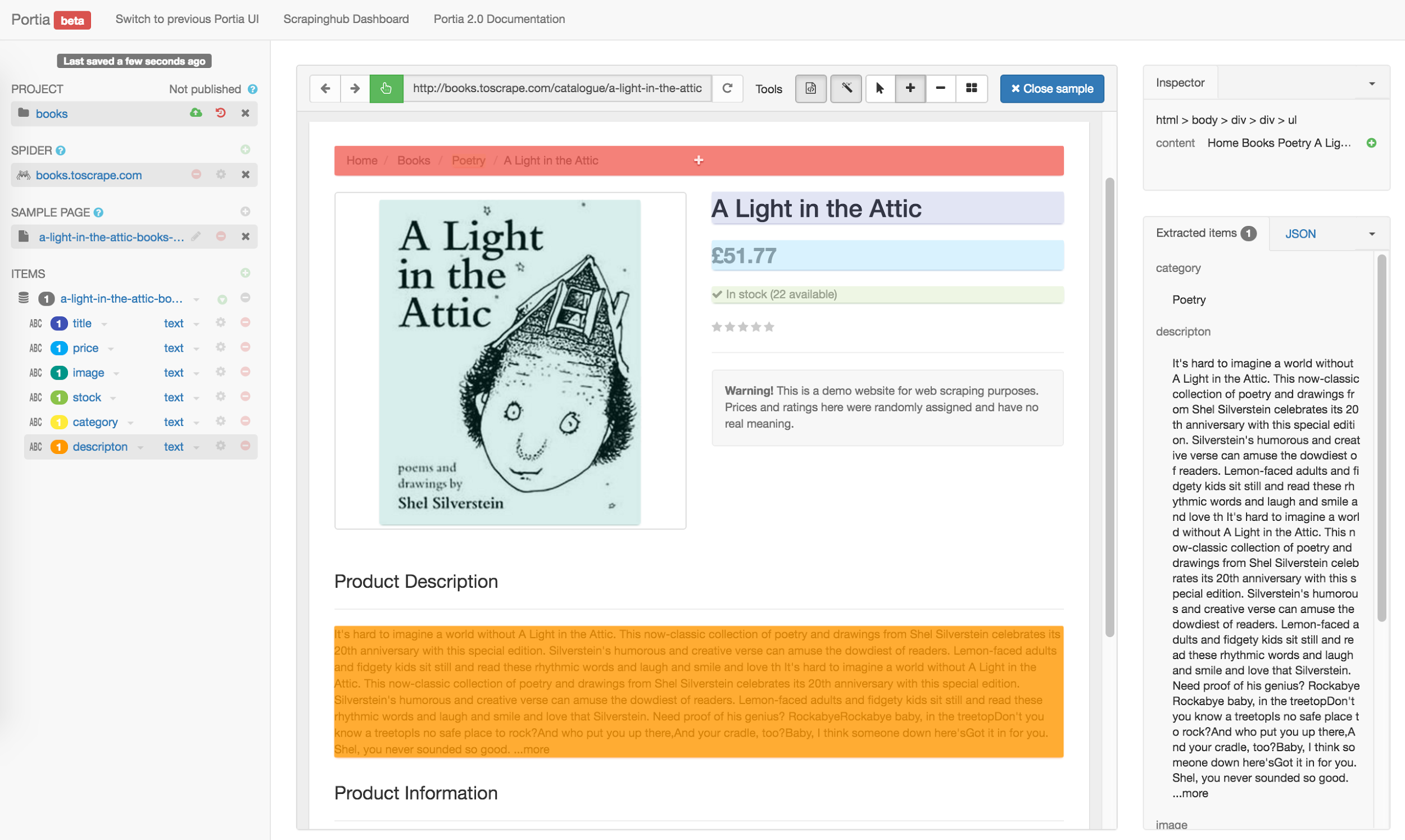Open Portia 2.0 Documentation
Screen dimensions: 1405x840
pyautogui.click(x=498, y=19)
